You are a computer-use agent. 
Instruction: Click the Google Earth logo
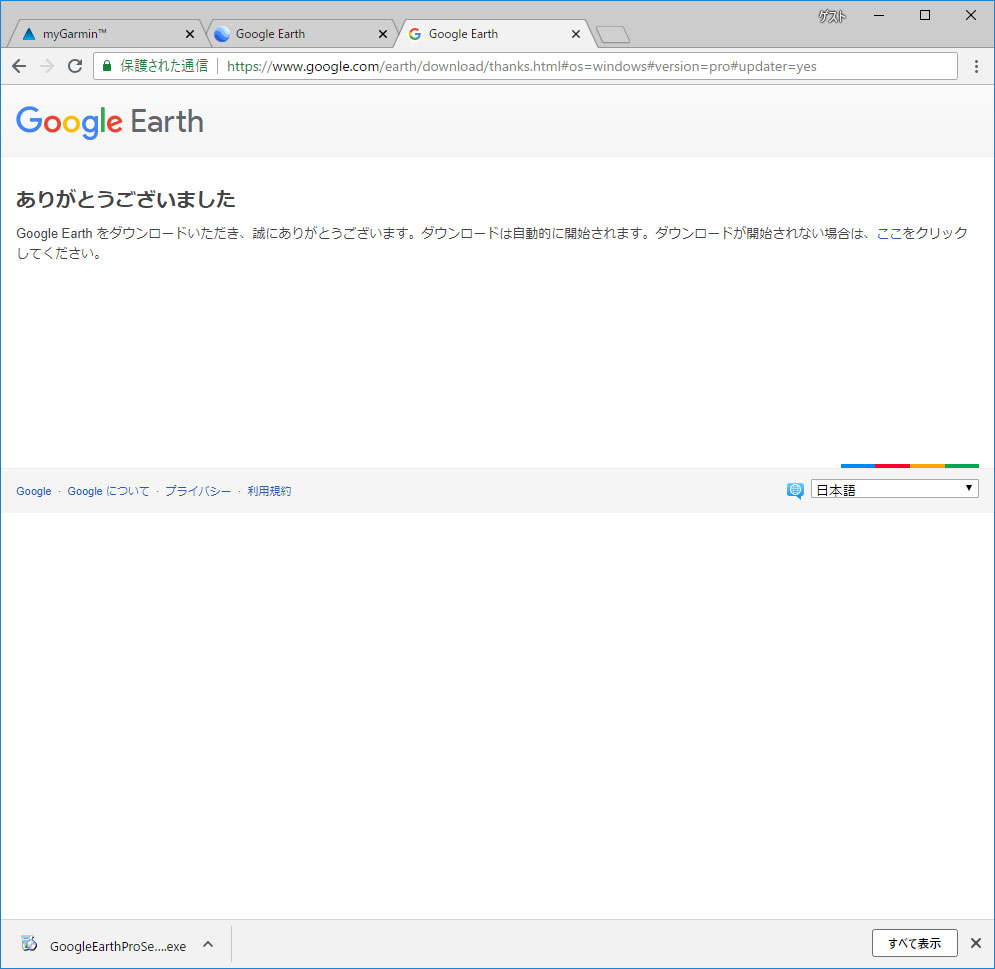click(x=110, y=121)
